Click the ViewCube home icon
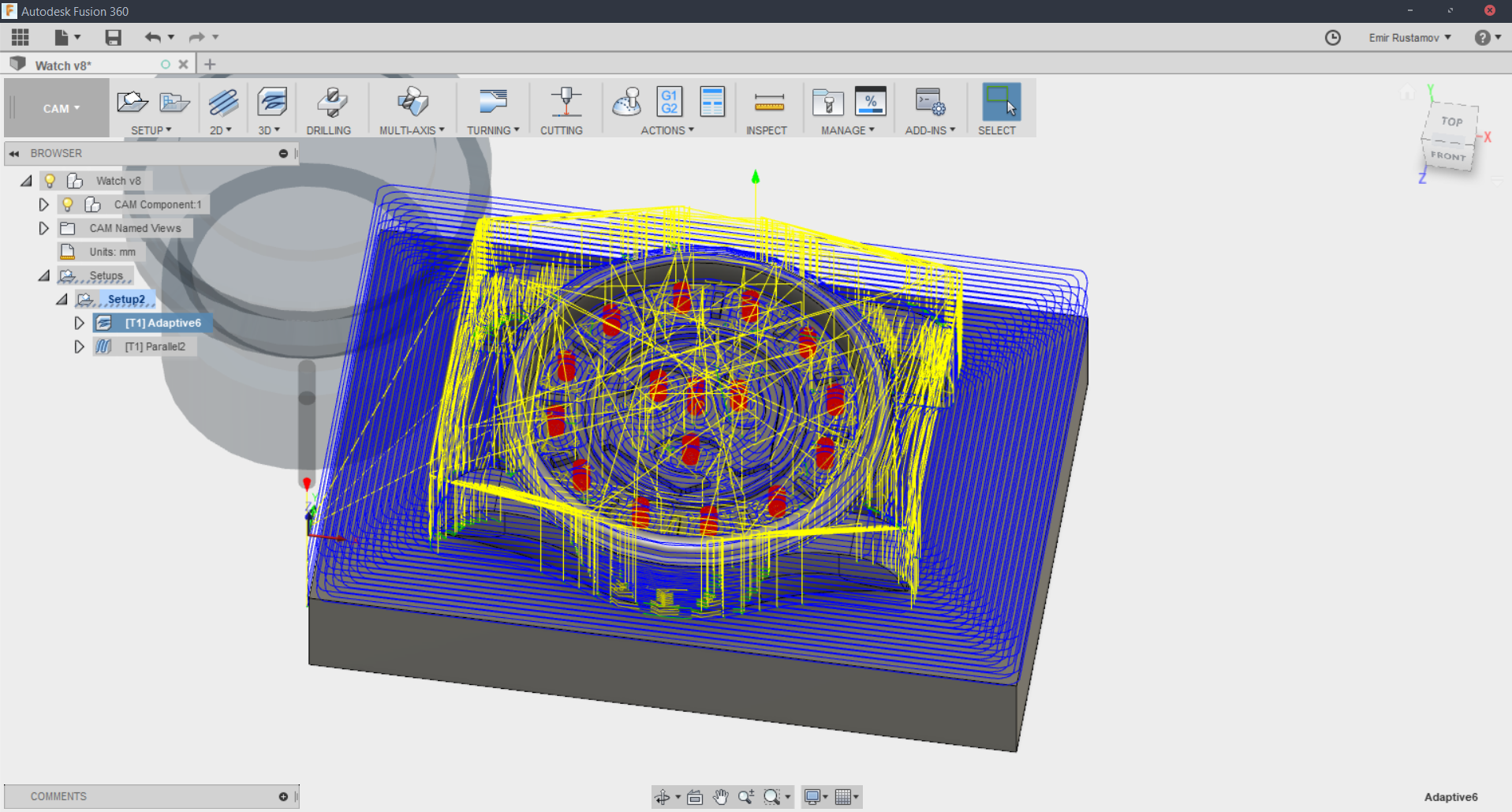Image resolution: width=1512 pixels, height=812 pixels. (1407, 93)
